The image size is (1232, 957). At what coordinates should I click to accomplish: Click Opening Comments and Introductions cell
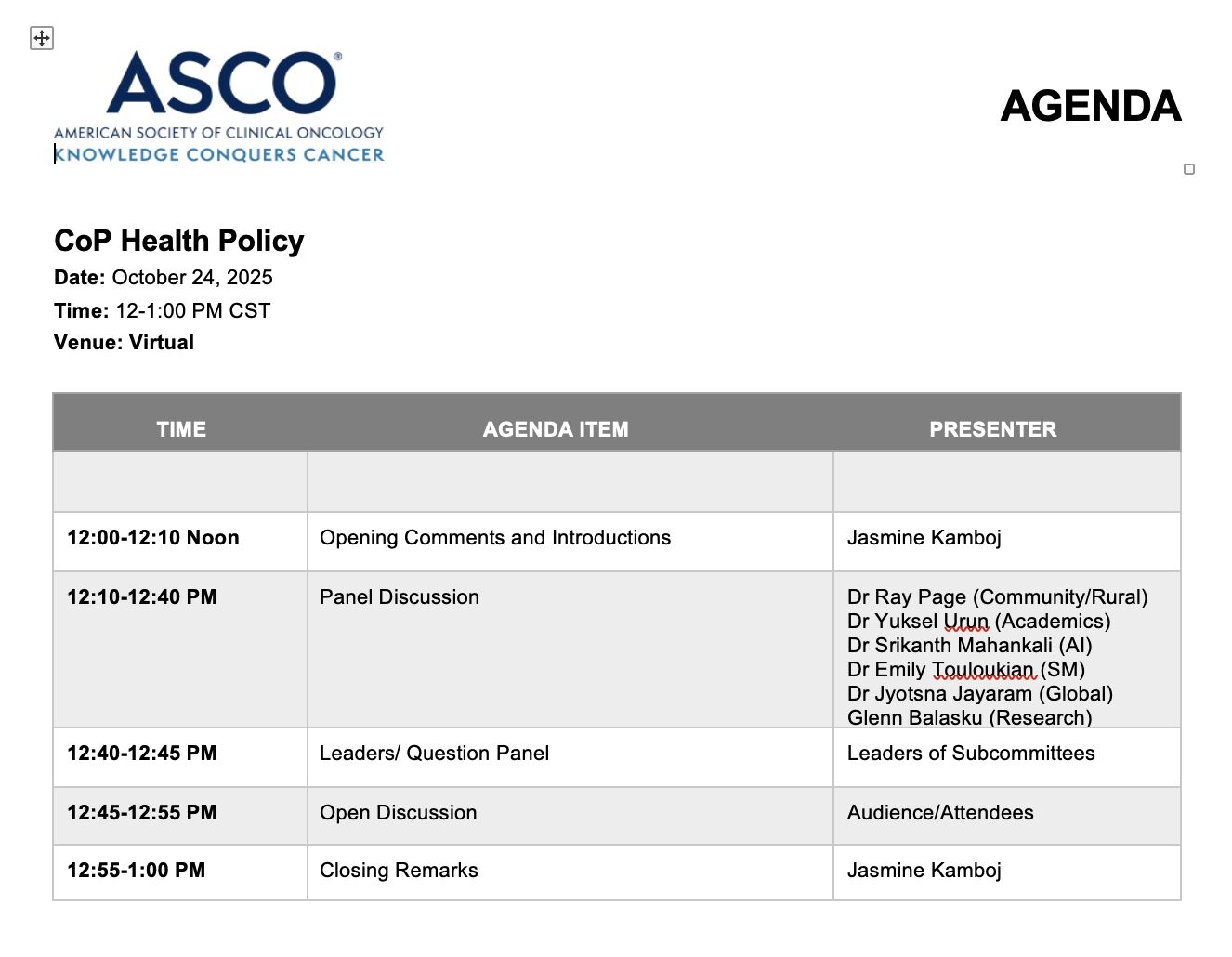coord(495,538)
